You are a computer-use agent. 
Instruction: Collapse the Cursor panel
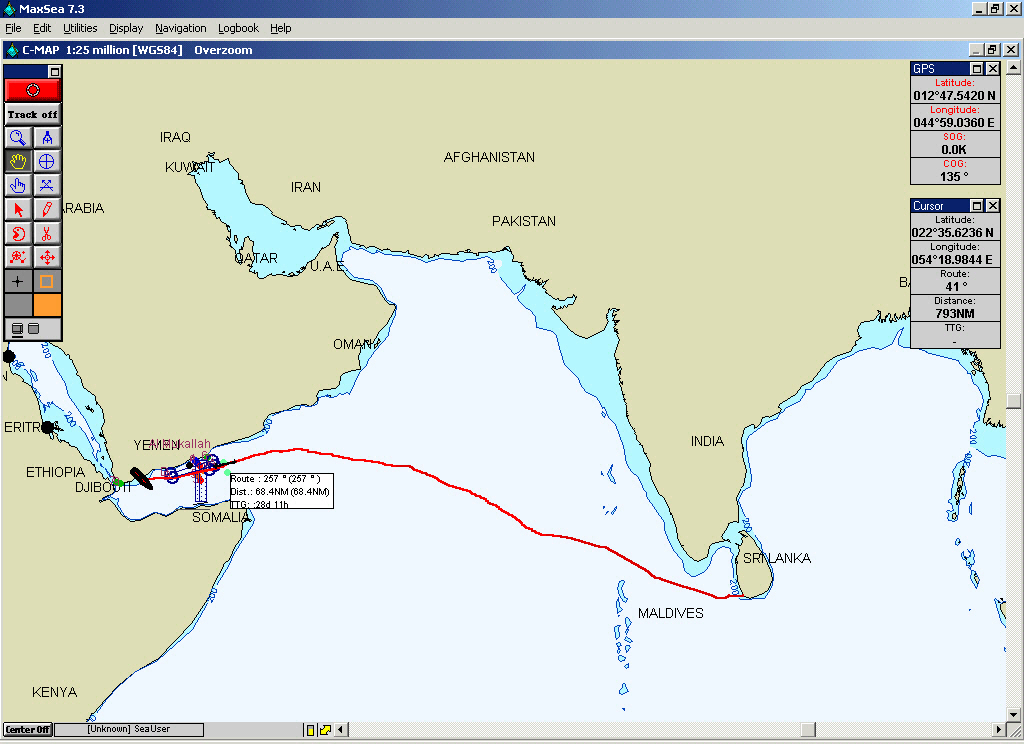[978, 206]
